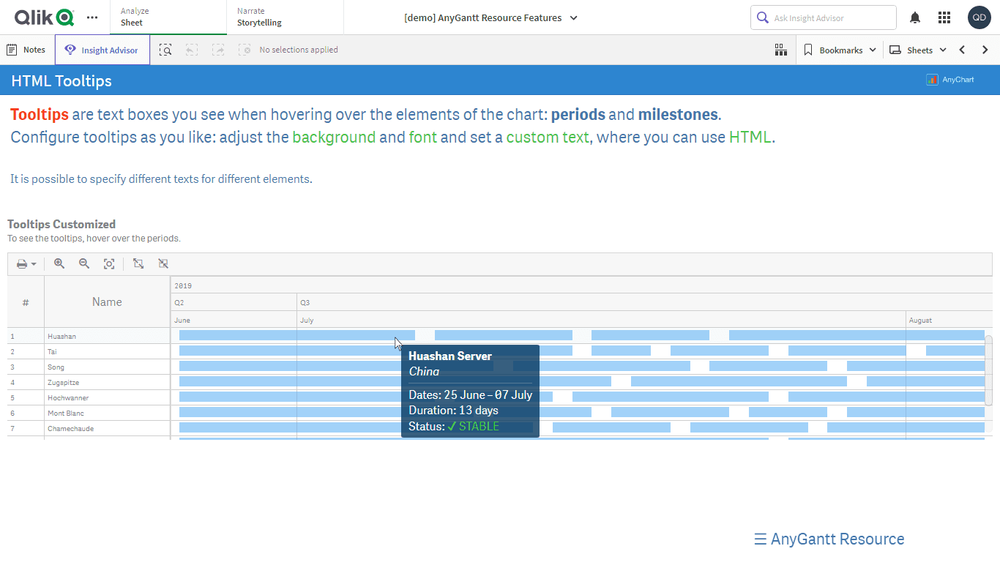The height and width of the screenshot is (562, 1000).
Task: Open the app title dropdown menu
Action: [490, 18]
